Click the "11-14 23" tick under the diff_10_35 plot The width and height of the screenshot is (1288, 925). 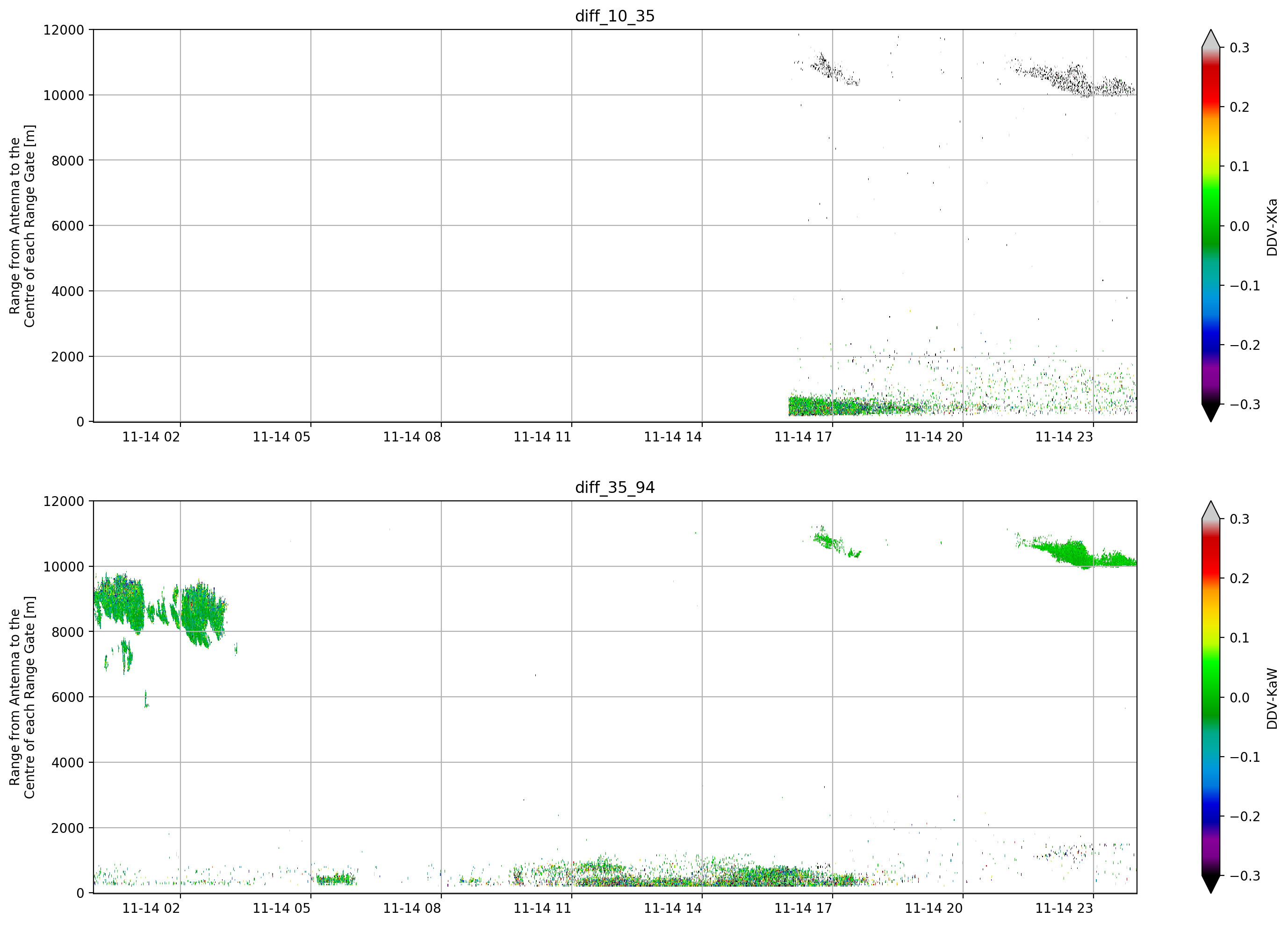click(x=1064, y=437)
